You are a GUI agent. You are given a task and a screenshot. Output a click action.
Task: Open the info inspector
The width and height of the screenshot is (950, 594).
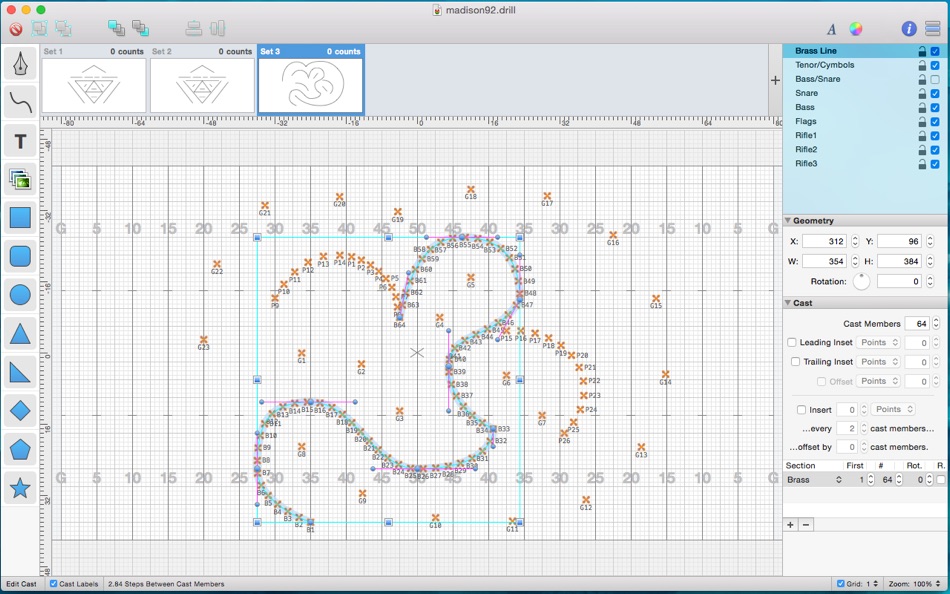click(x=909, y=28)
